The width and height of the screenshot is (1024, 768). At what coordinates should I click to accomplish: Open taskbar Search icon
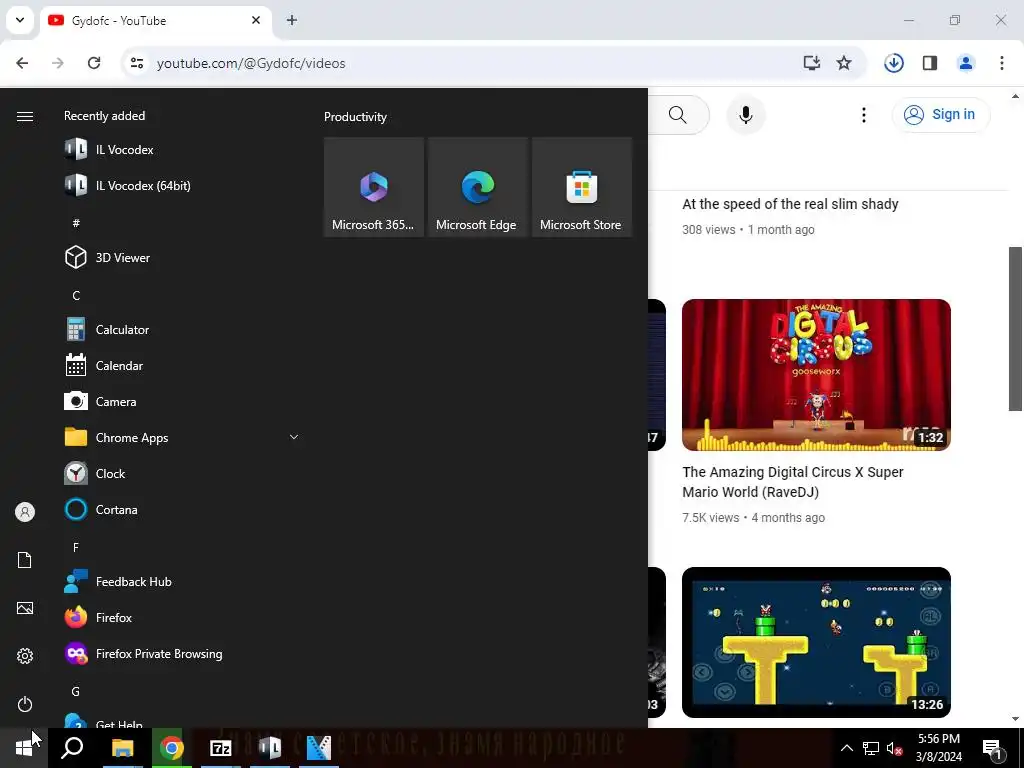72,748
